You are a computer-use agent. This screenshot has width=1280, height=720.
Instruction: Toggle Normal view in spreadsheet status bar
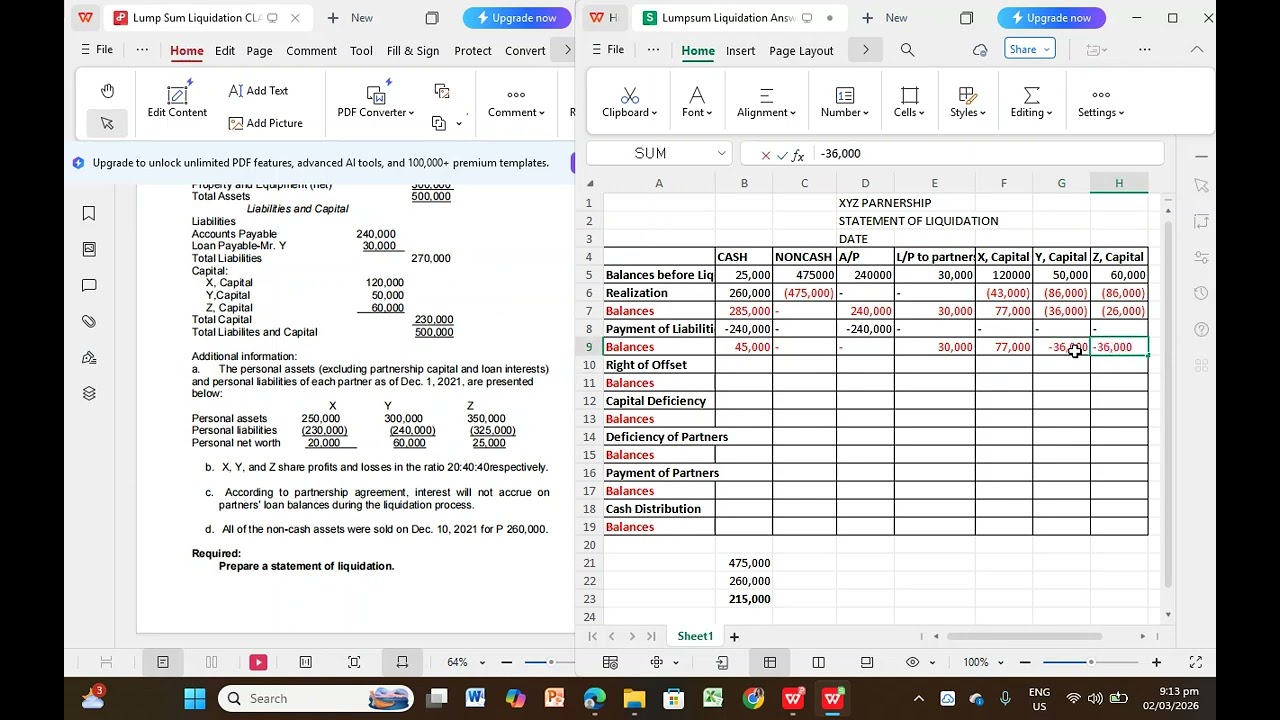click(x=770, y=662)
